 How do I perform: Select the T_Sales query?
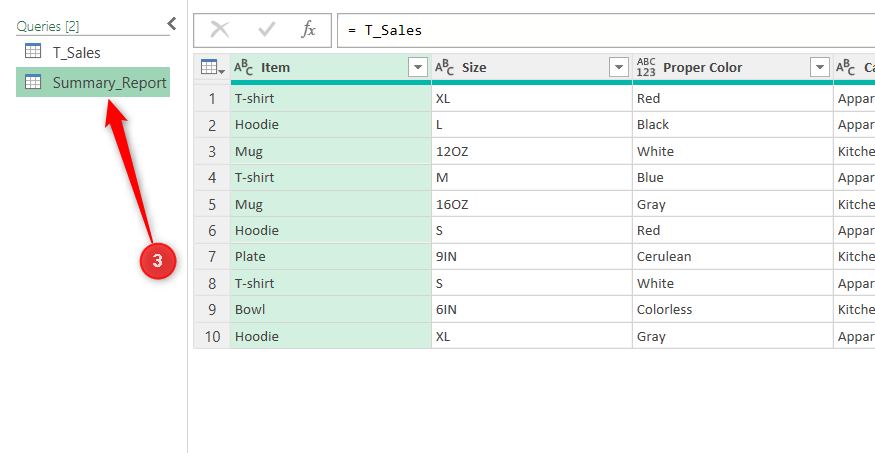click(x=93, y=52)
